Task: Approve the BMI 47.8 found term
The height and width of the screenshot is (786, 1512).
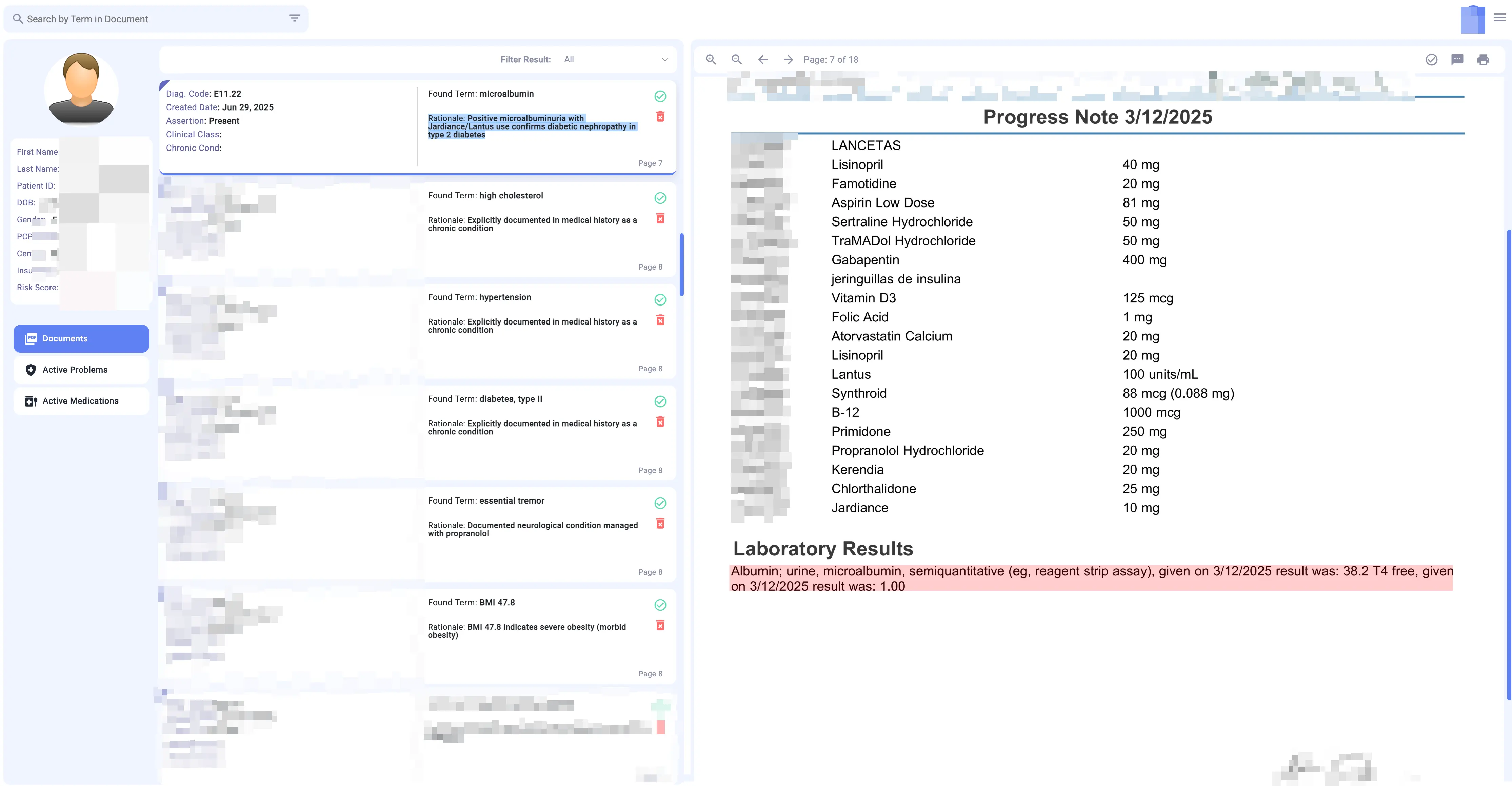Action: [x=660, y=605]
